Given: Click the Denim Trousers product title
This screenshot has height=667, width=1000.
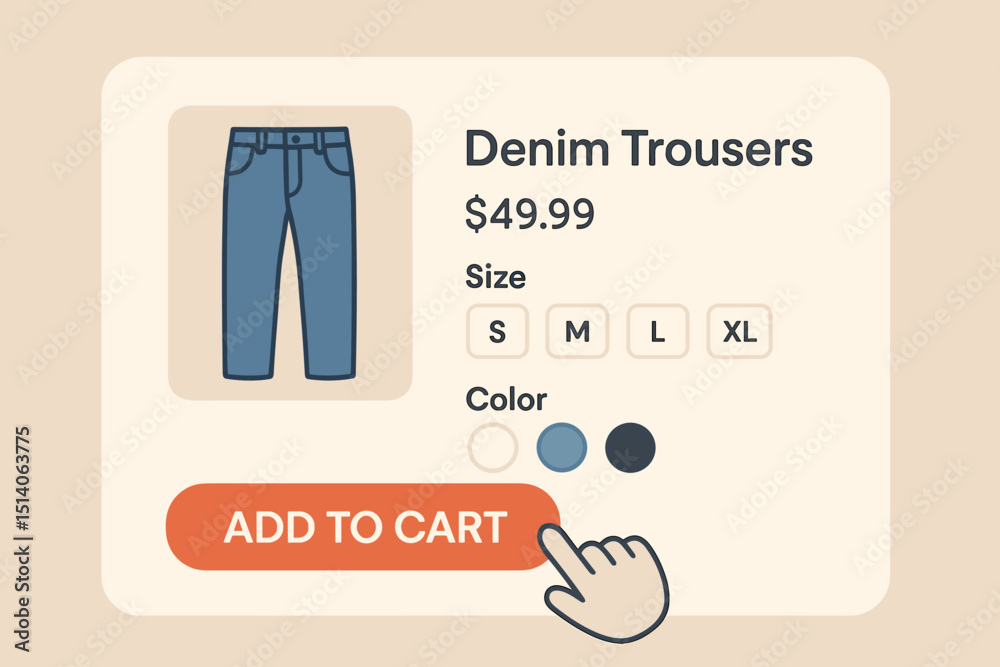Looking at the screenshot, I should click(x=639, y=148).
